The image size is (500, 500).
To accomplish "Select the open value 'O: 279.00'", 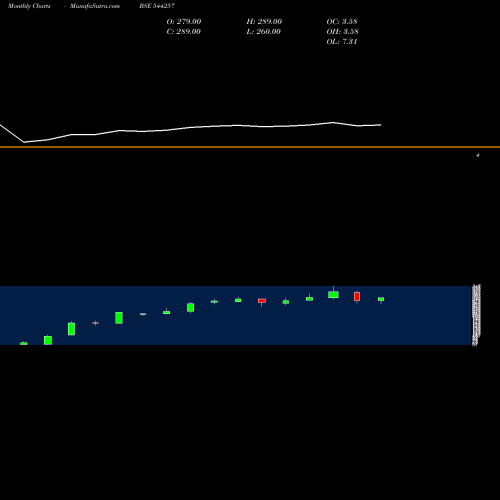I will click(x=184, y=22).
